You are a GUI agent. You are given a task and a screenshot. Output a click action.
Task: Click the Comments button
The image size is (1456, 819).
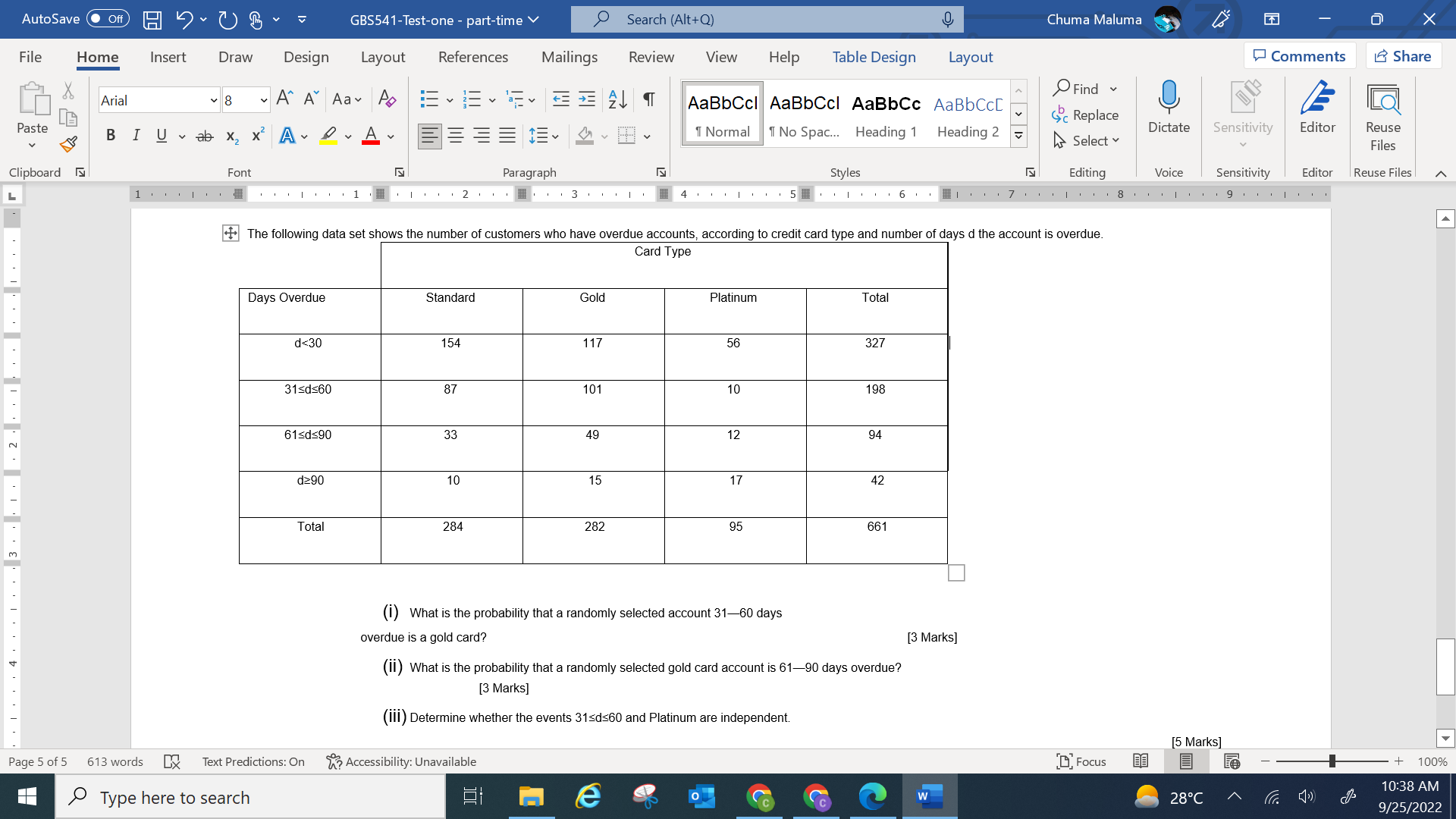tap(1299, 56)
